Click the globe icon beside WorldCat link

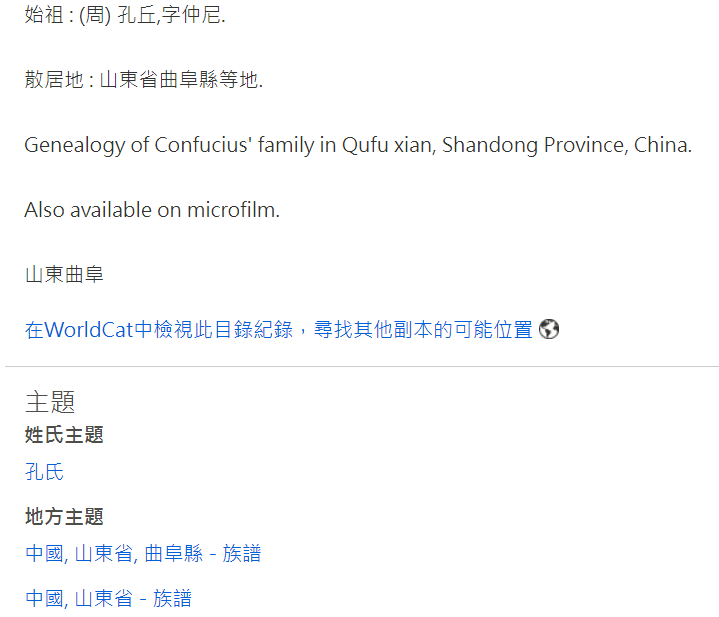coord(548,329)
